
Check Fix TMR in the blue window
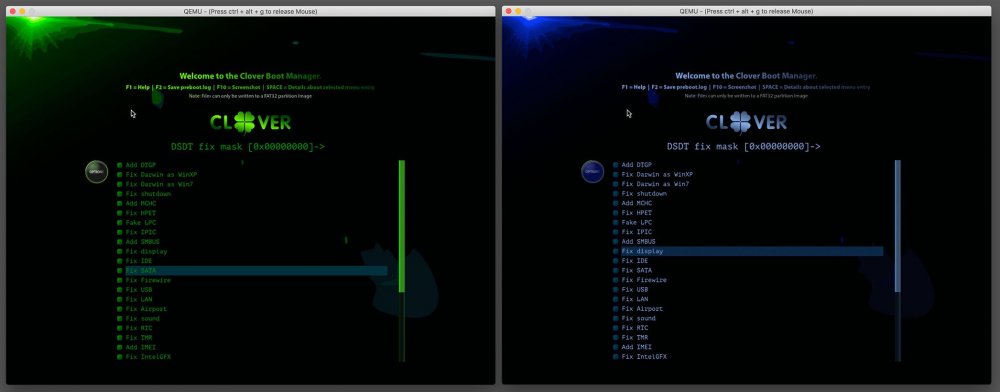tap(615, 337)
